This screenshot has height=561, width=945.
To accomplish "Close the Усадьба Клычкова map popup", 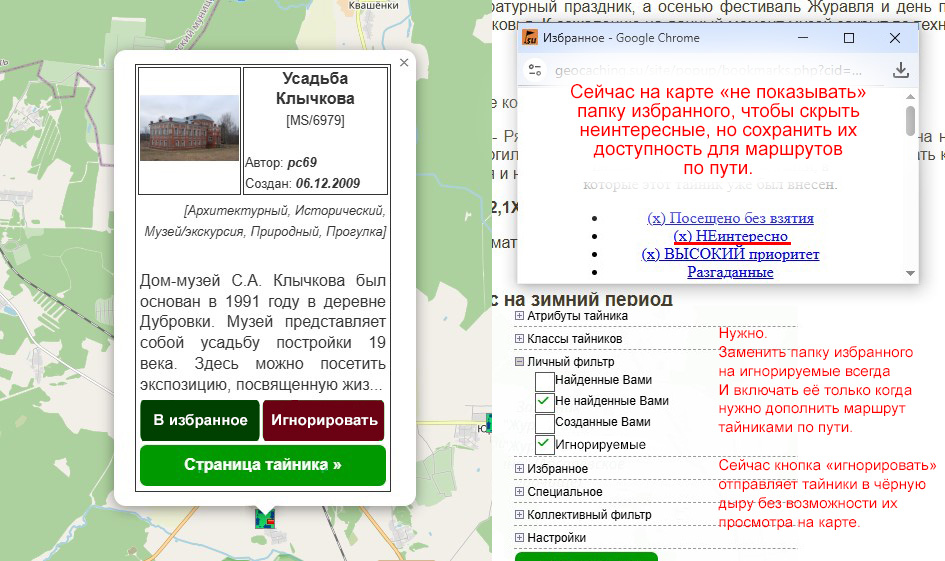I will (404, 63).
